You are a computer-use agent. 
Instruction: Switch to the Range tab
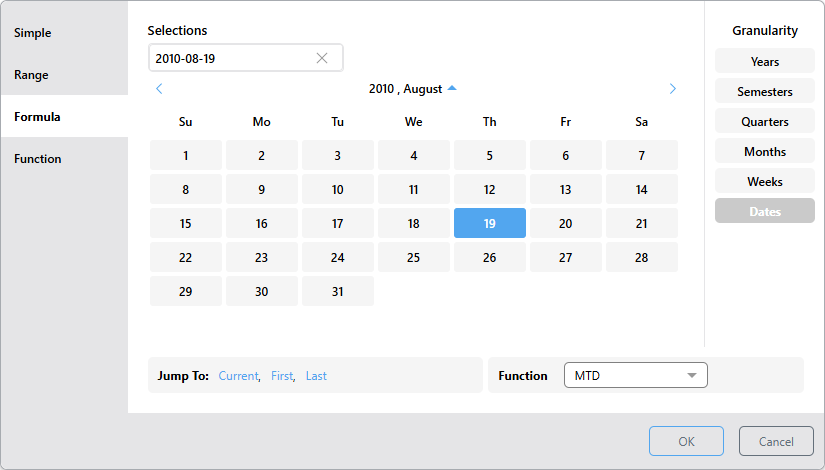[31, 75]
